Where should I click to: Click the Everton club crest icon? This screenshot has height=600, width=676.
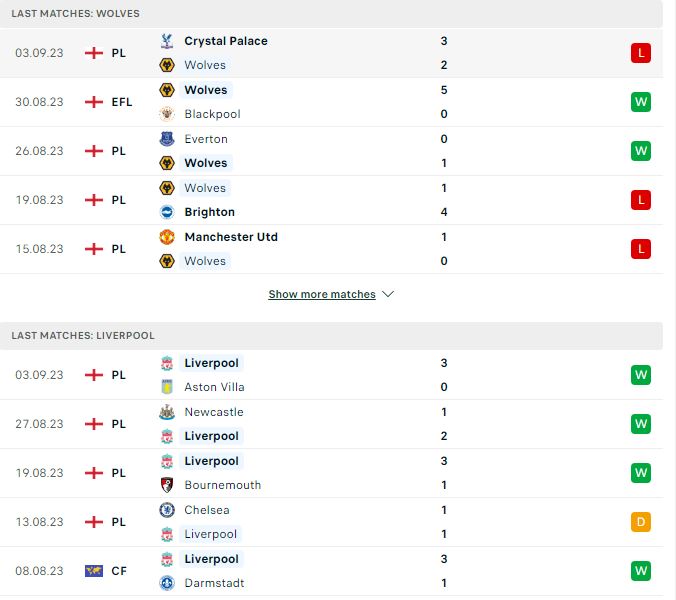[x=167, y=139]
